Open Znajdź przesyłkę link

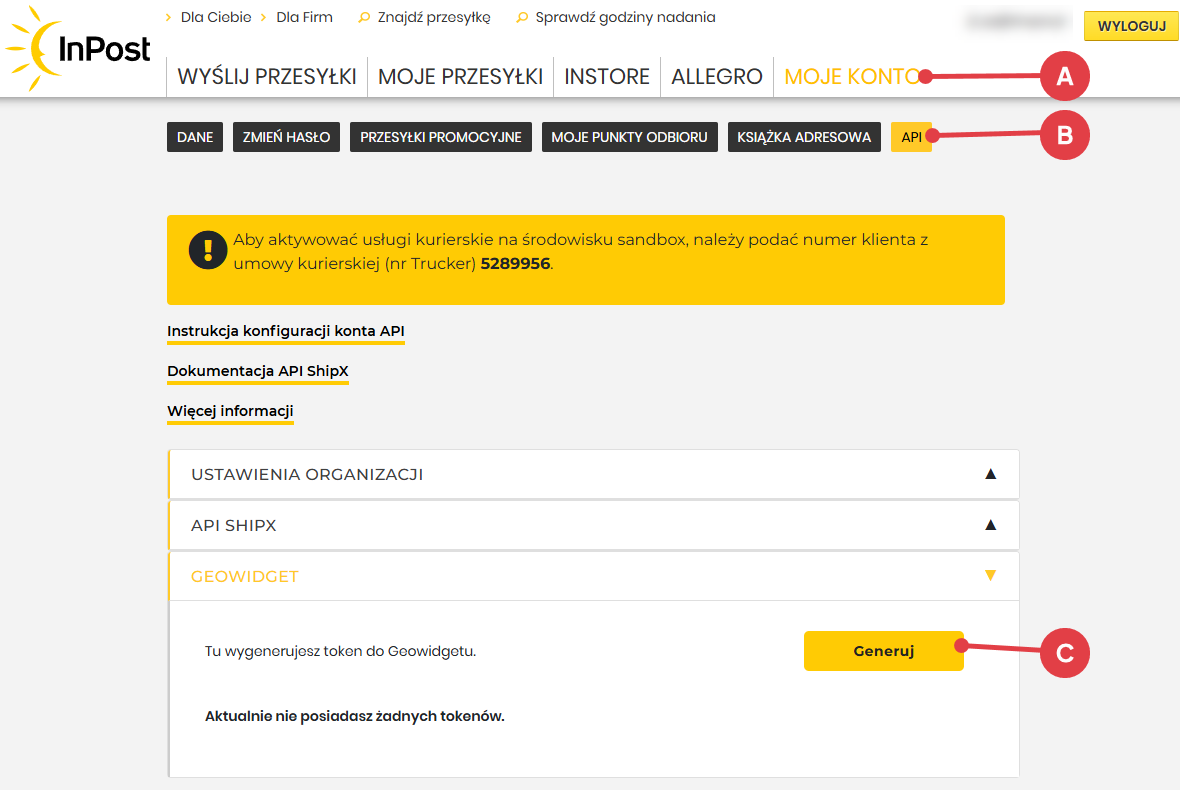click(x=433, y=17)
